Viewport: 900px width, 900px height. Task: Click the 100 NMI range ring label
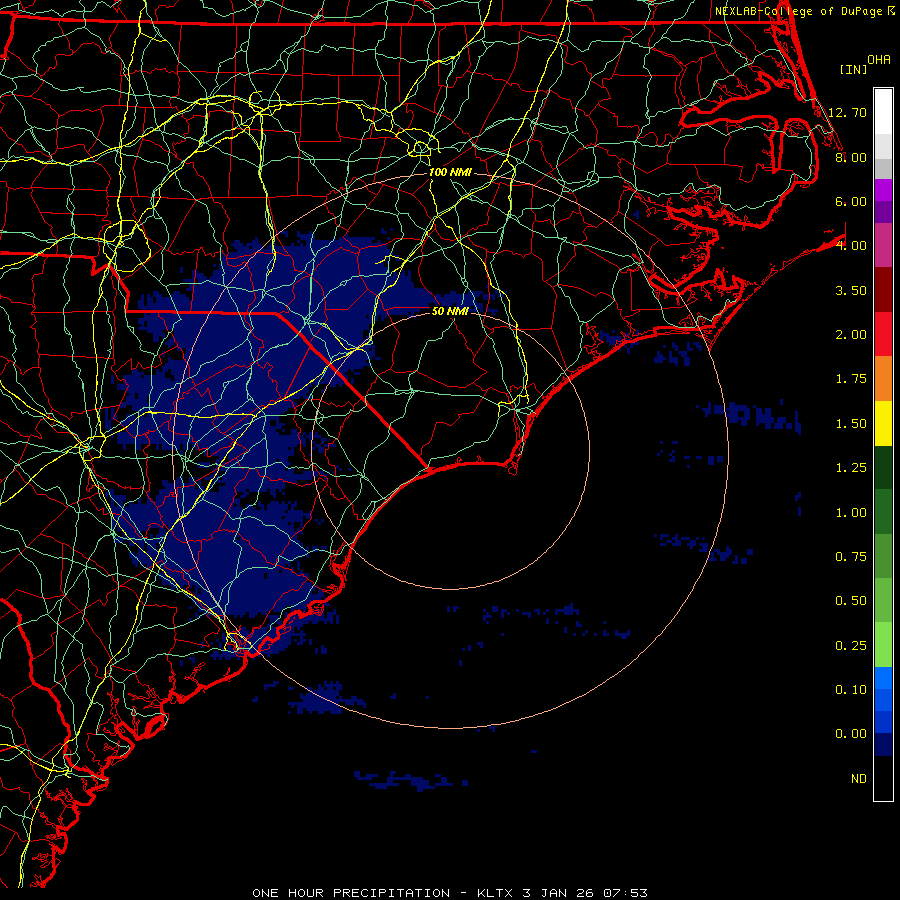450,172
